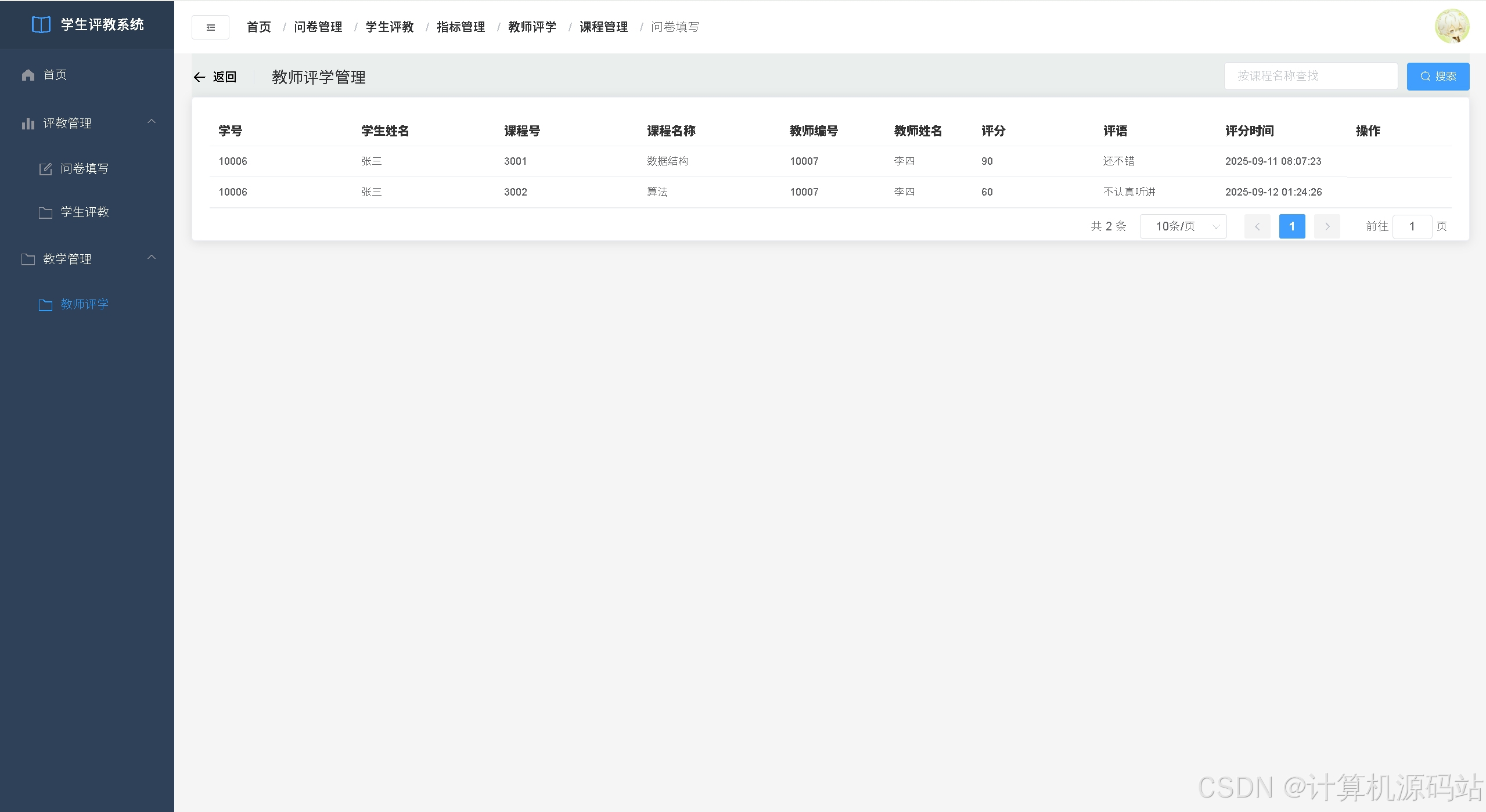Click the score 60 cell

(x=987, y=192)
